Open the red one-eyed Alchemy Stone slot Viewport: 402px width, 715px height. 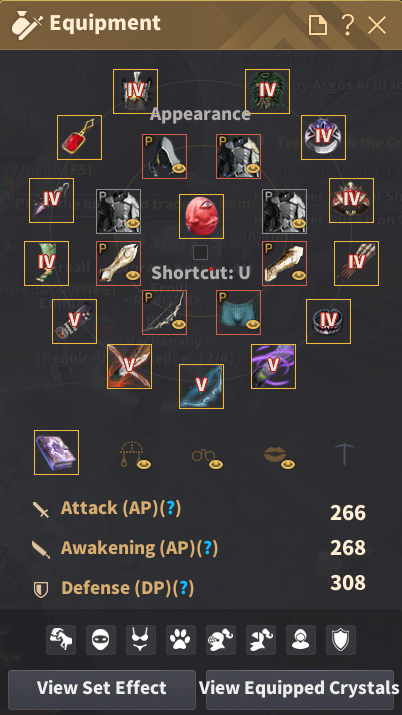(201, 217)
